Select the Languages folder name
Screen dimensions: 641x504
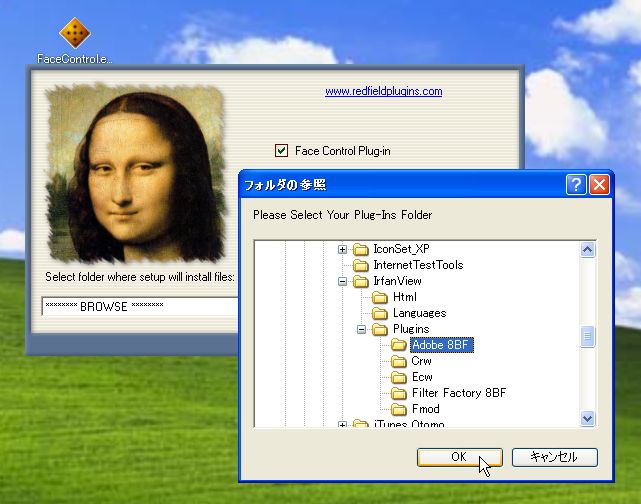click(x=419, y=313)
